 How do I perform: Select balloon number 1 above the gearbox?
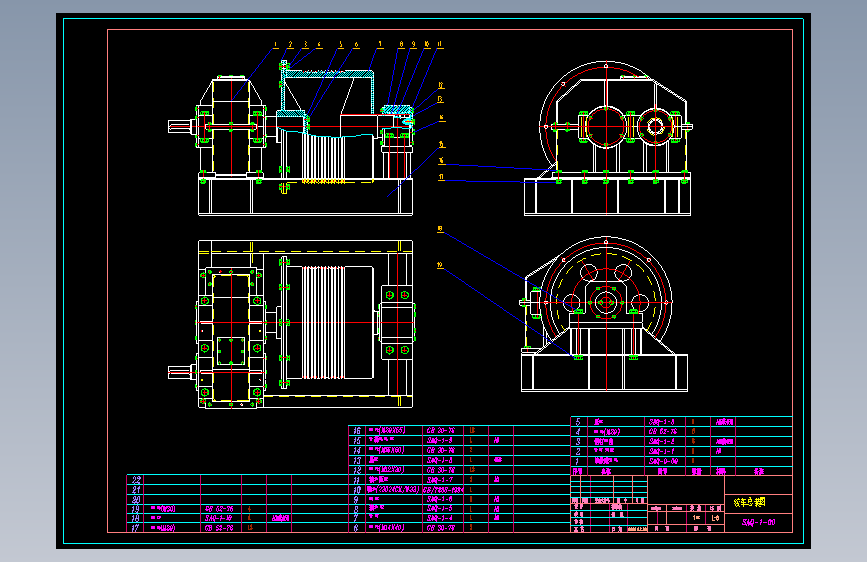coord(276,45)
